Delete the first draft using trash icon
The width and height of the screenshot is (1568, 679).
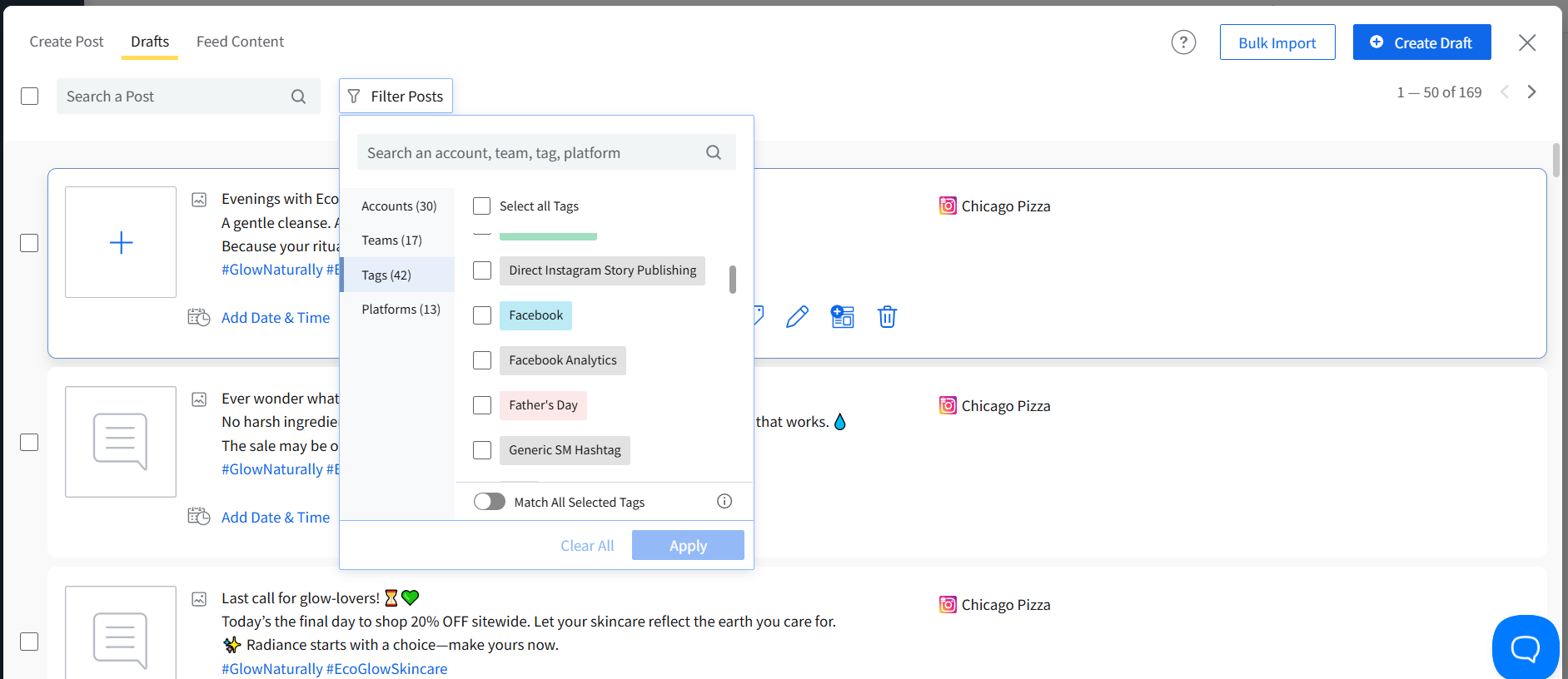tap(887, 317)
